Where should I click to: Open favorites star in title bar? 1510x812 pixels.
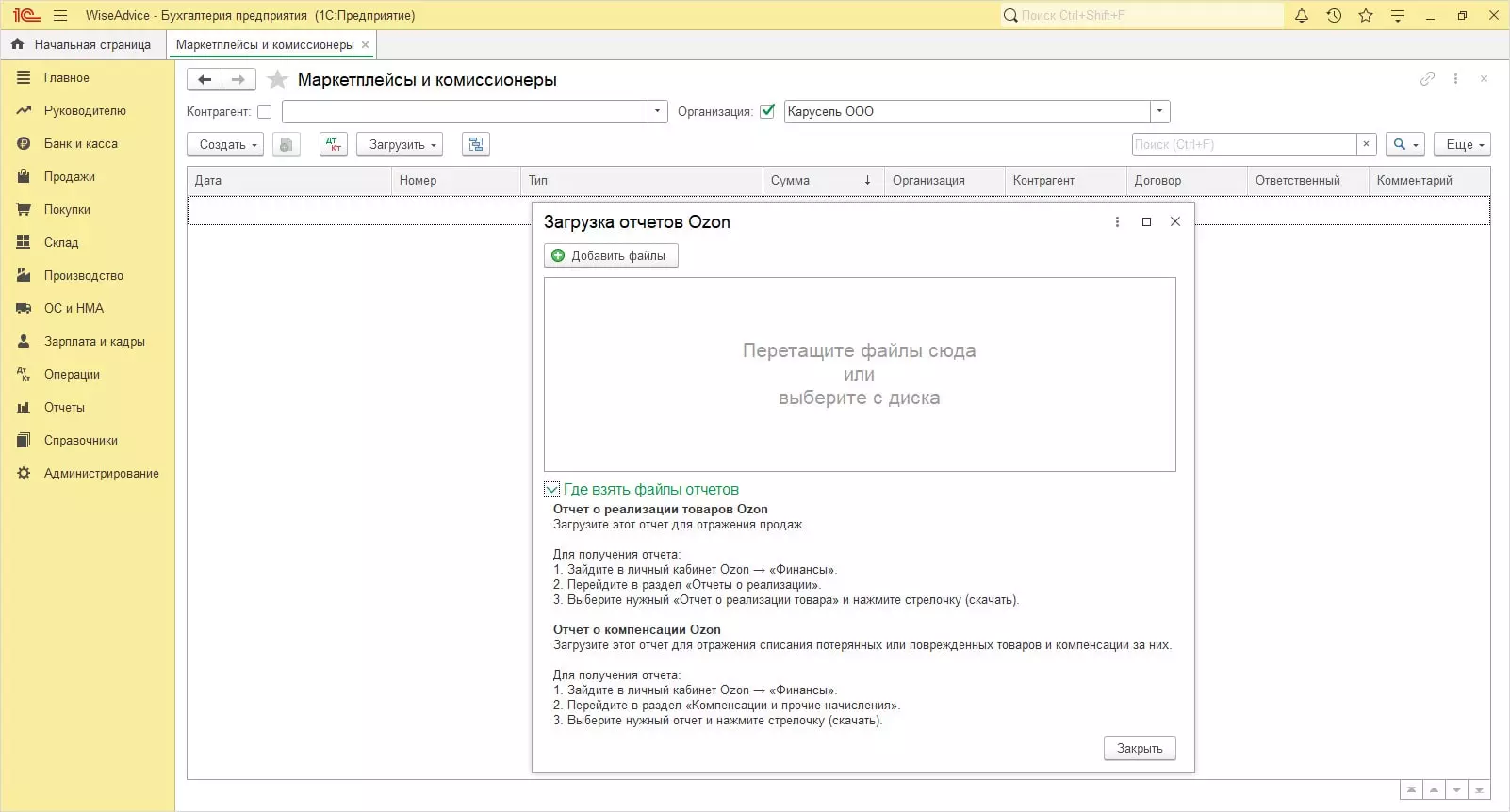click(1366, 15)
